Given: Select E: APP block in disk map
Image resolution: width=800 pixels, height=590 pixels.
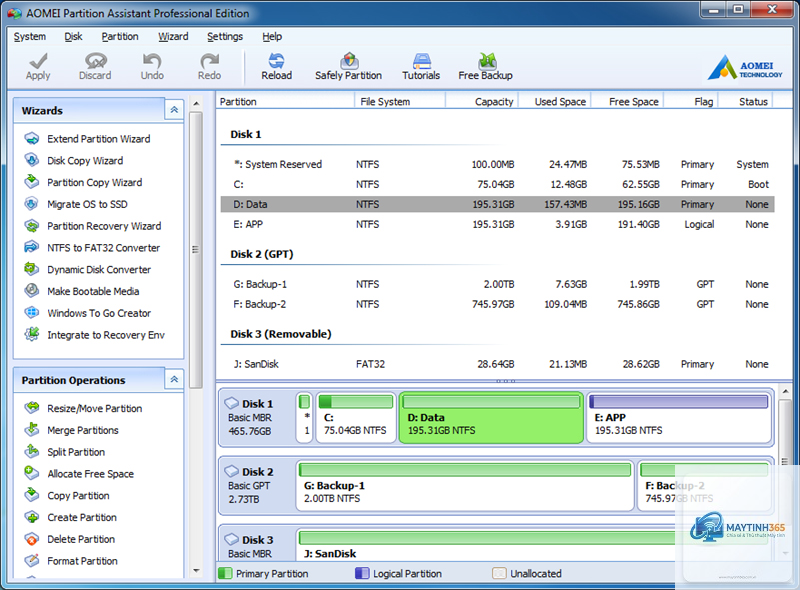Looking at the screenshot, I should point(679,417).
